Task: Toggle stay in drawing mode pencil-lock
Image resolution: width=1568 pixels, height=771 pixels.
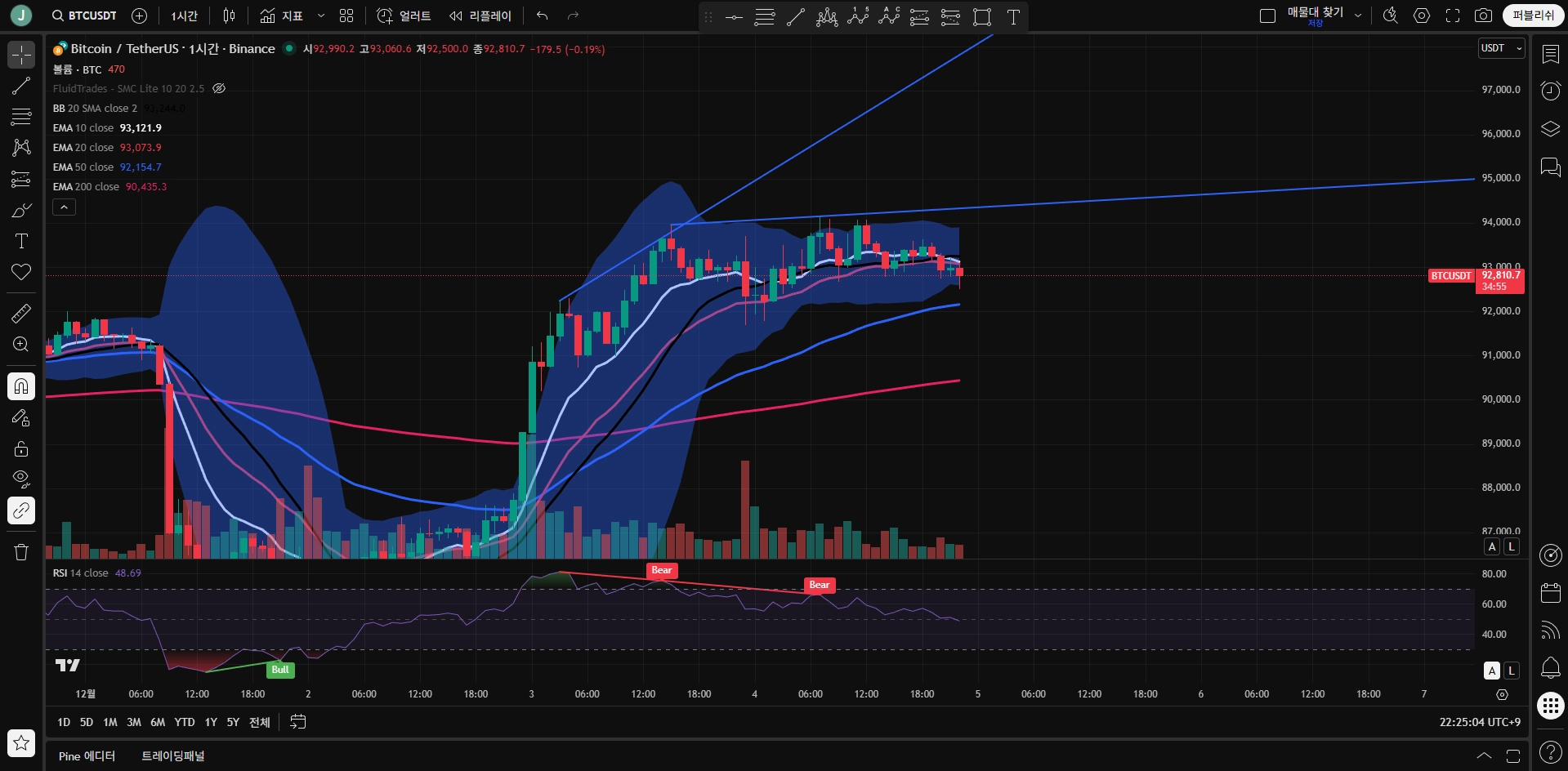Action: (21, 417)
